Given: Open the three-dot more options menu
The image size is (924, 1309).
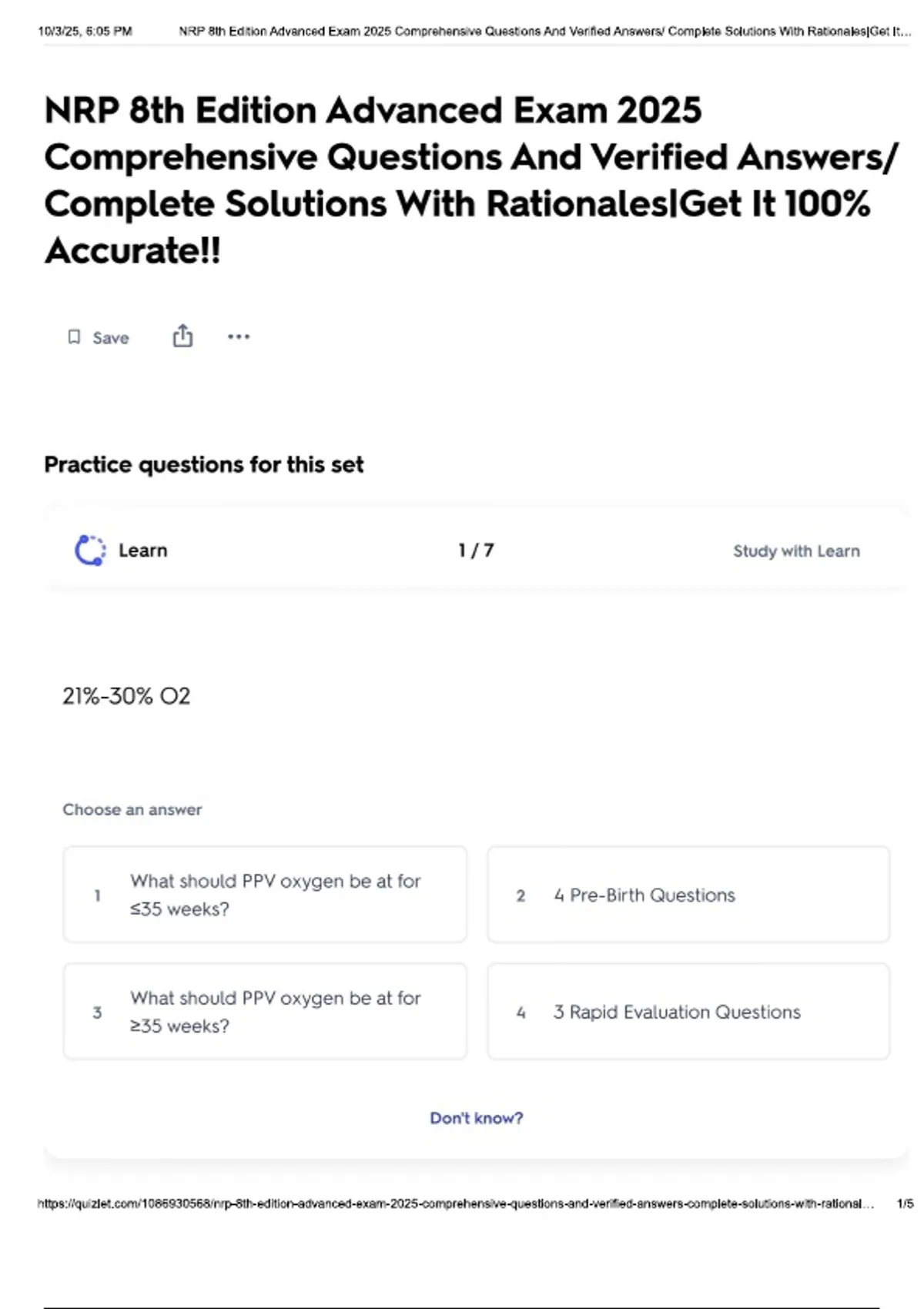Looking at the screenshot, I should (x=239, y=336).
